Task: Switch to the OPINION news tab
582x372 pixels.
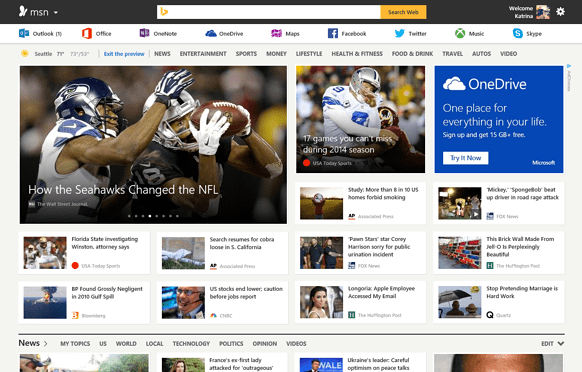Action: [265, 344]
